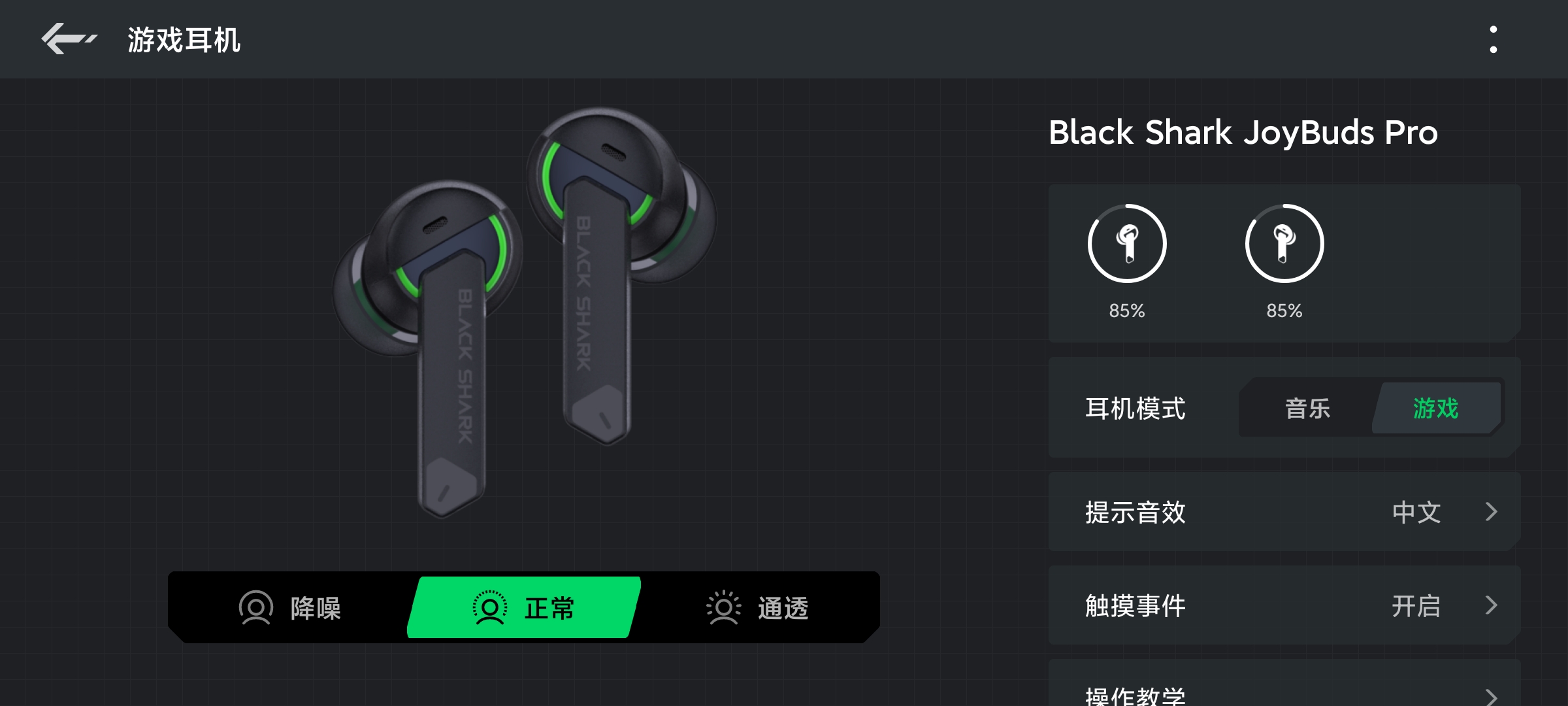Image resolution: width=1568 pixels, height=706 pixels.
Task: Select the 正常 mode tab
Action: click(x=524, y=608)
